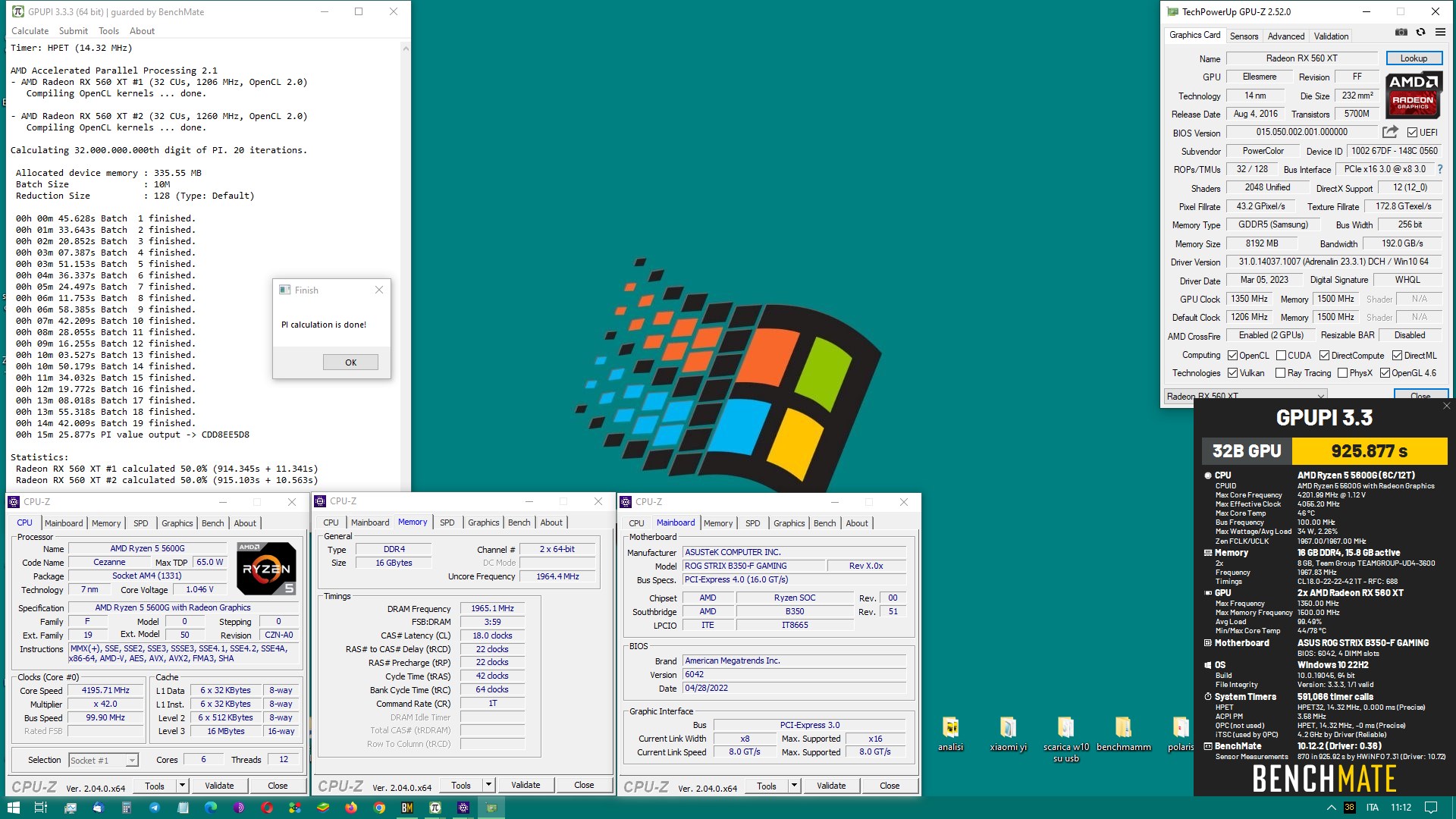This screenshot has width=1456, height=819.
Task: Click the Tools button in the Memory CPU-Z window
Action: (461, 785)
